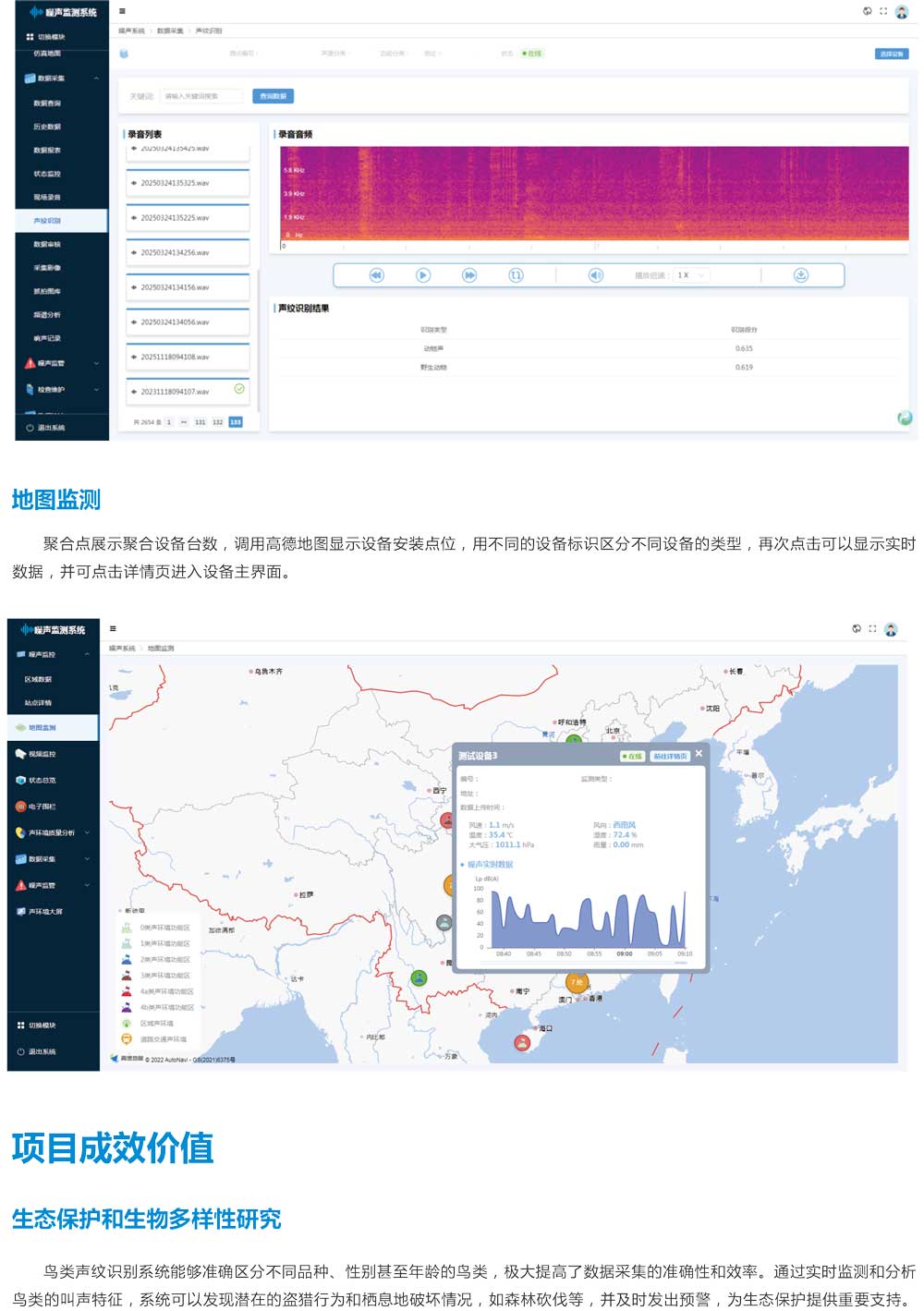Close the 测试设备3 popup
This screenshot has width=924, height=1311.
click(x=699, y=754)
